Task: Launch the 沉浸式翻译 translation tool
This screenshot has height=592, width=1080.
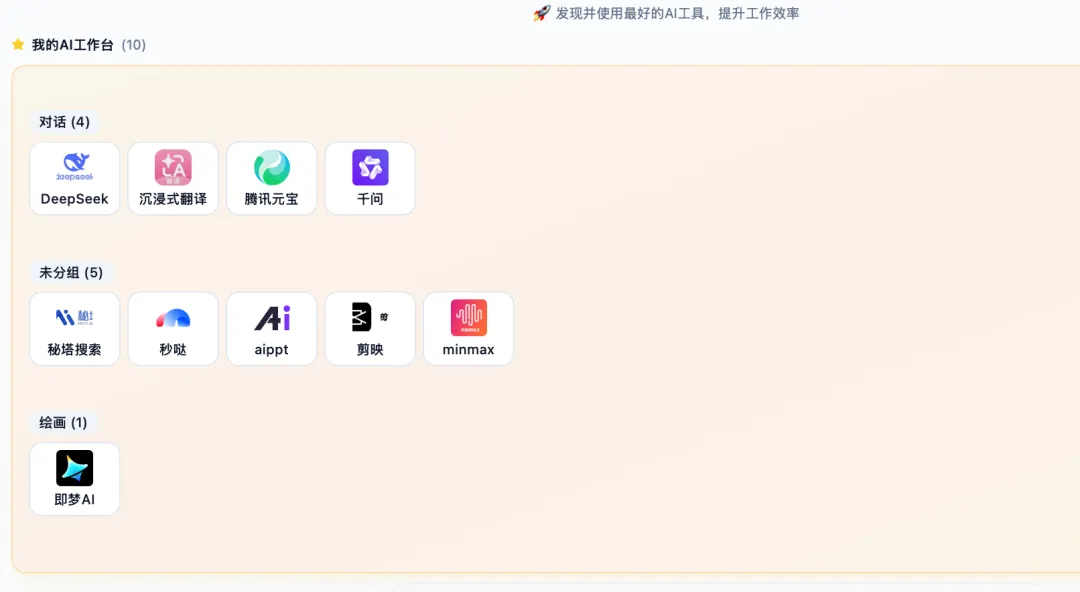Action: pyautogui.click(x=173, y=178)
